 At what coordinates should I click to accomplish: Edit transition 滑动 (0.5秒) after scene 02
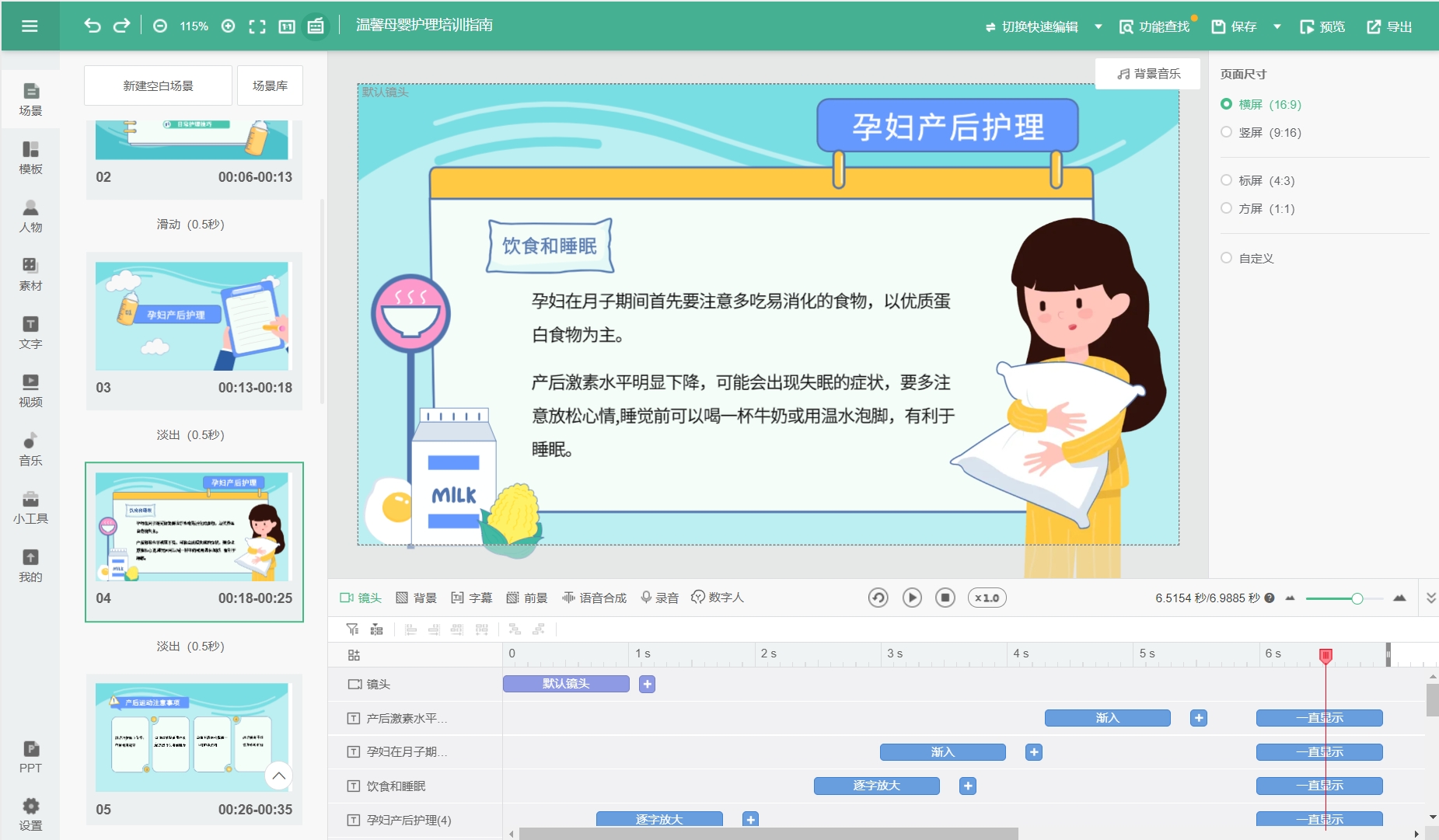[x=190, y=225]
